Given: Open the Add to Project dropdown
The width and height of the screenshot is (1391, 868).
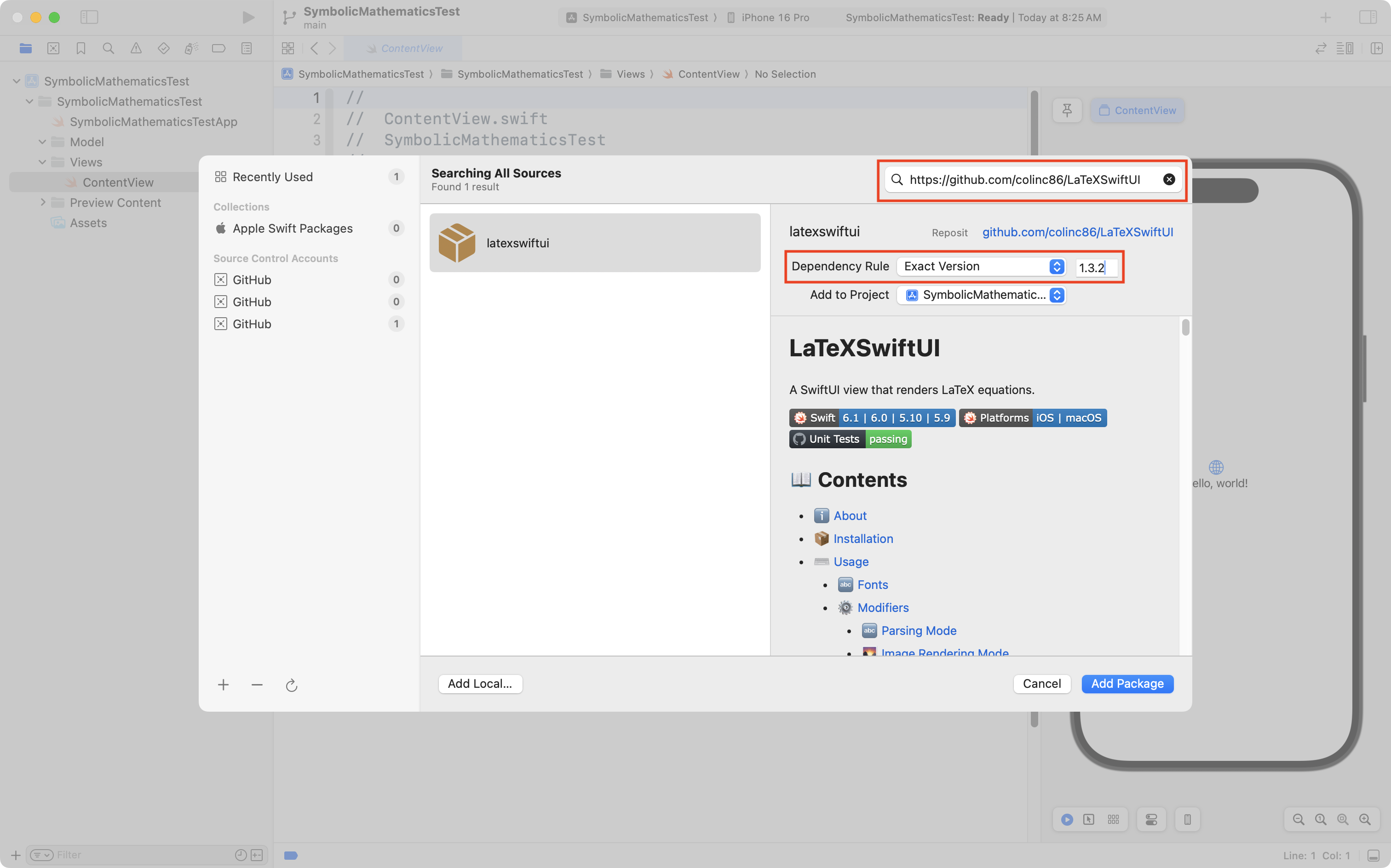Looking at the screenshot, I should click(x=981, y=295).
